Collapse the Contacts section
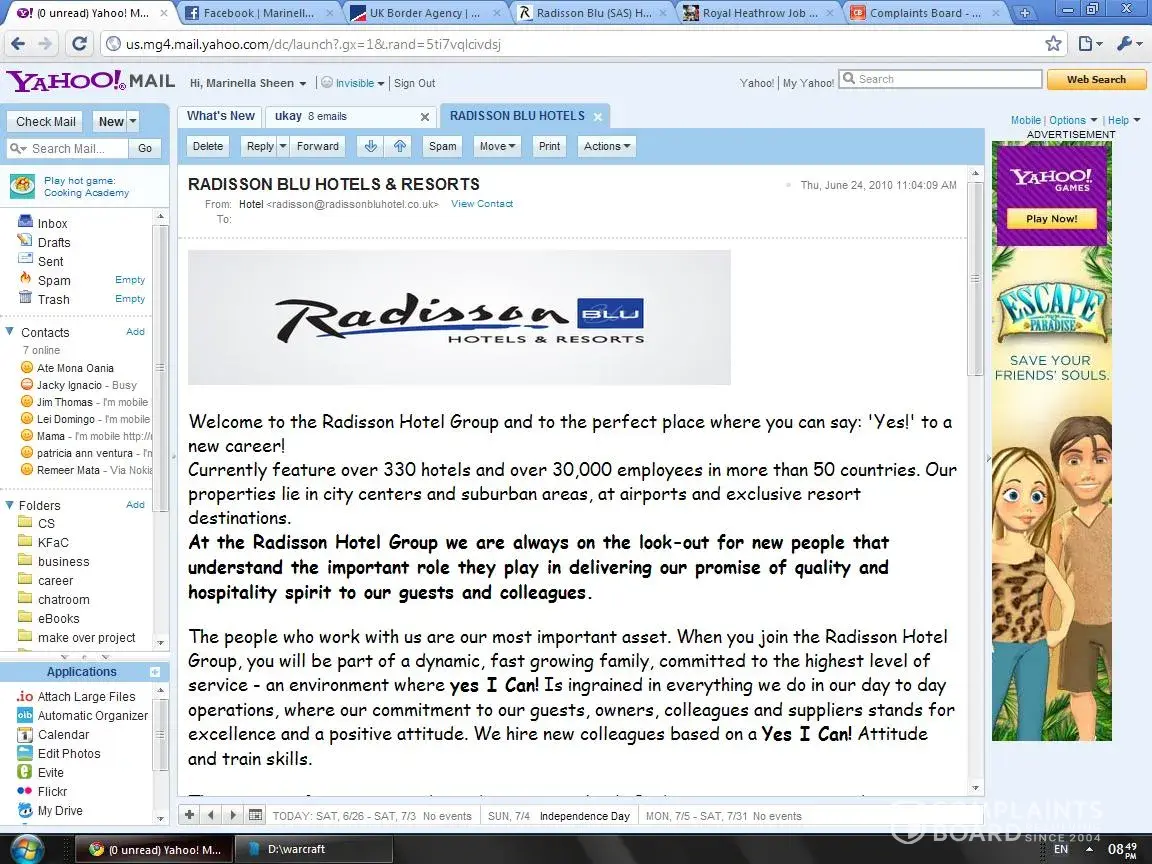This screenshot has width=1152, height=864. 10,331
